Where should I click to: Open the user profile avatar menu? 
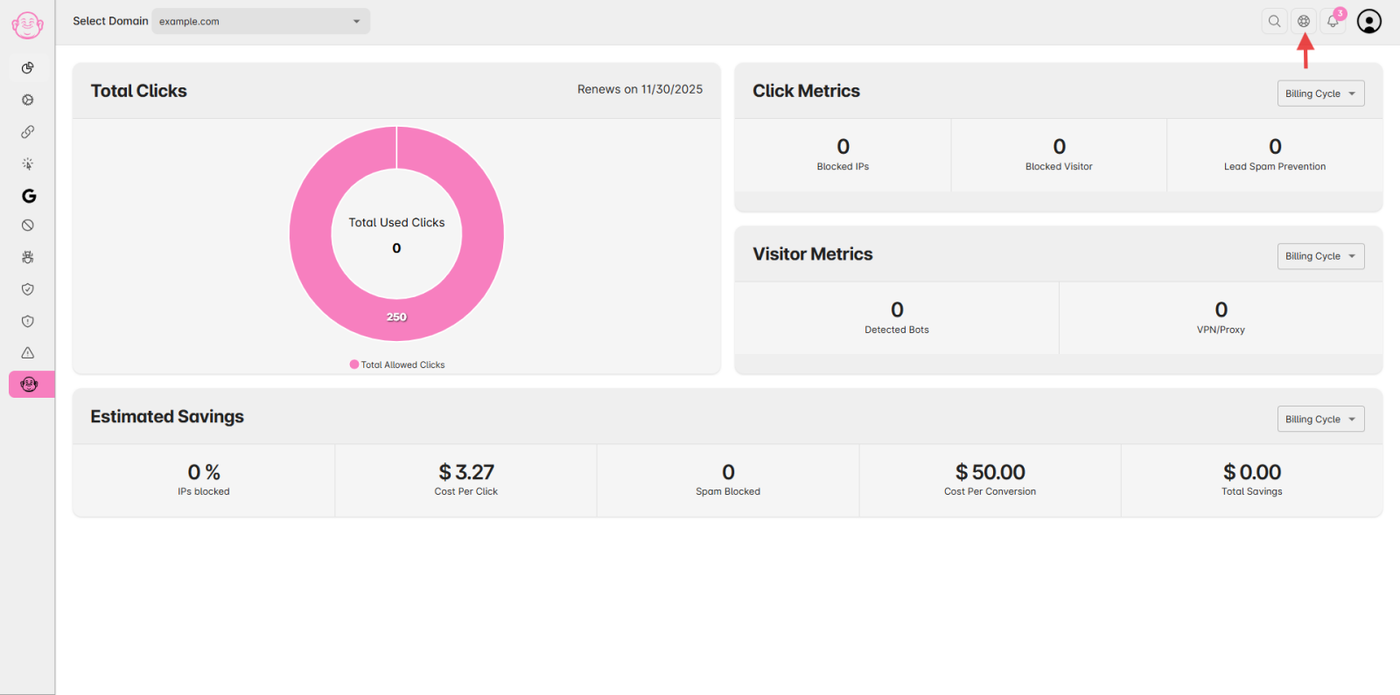1369,21
